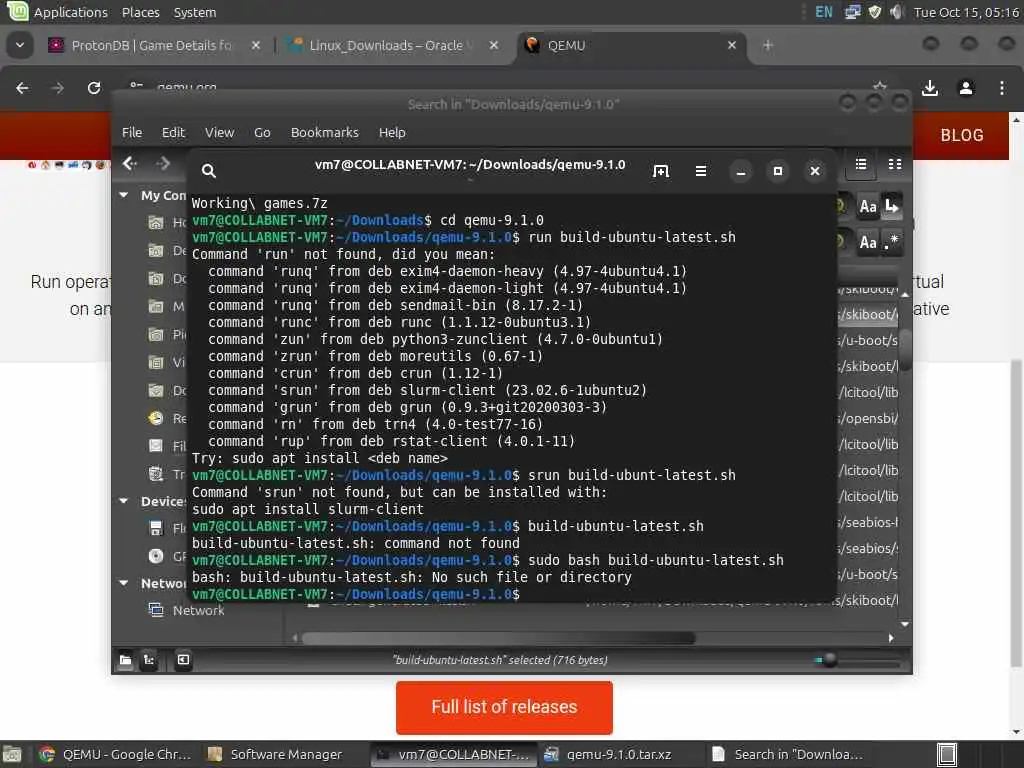This screenshot has width=1024, height=768.
Task: Open the update manager shield icon
Action: coord(875,12)
